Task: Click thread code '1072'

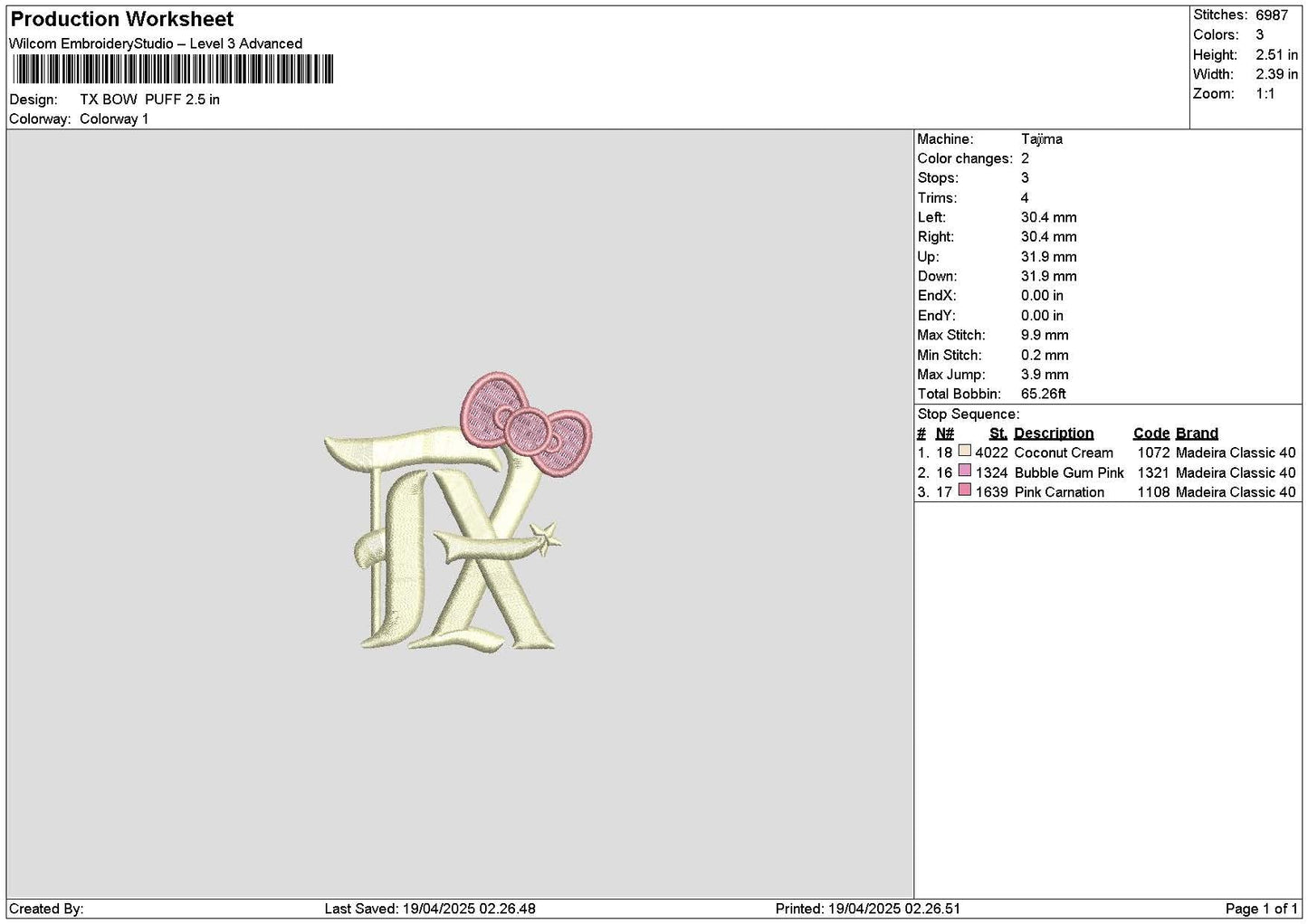Action: [x=1153, y=453]
